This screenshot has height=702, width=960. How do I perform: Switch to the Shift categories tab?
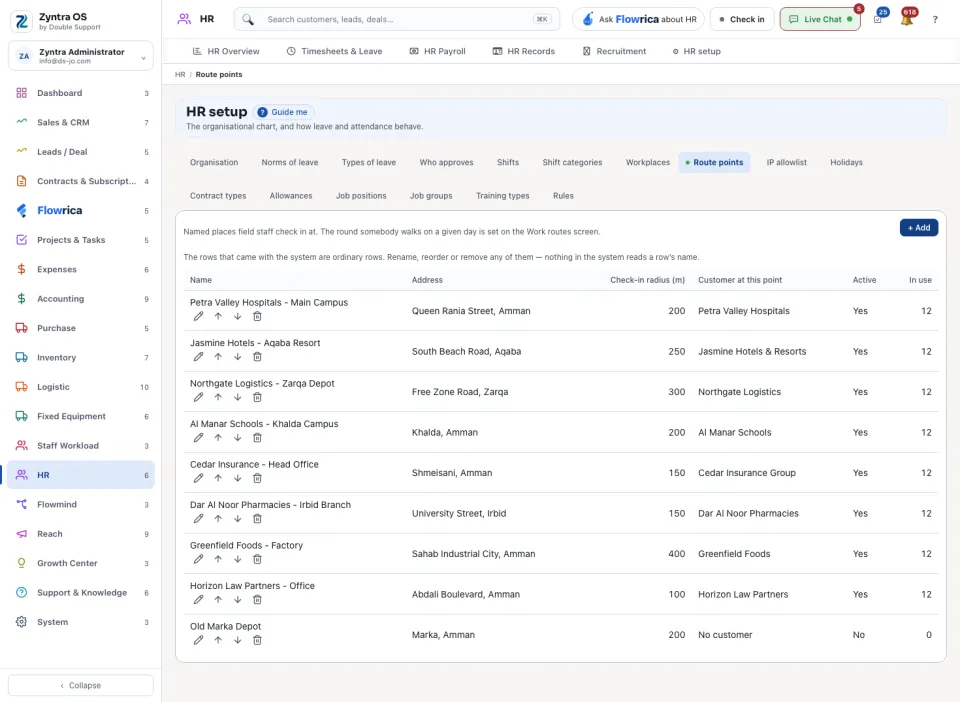(572, 162)
